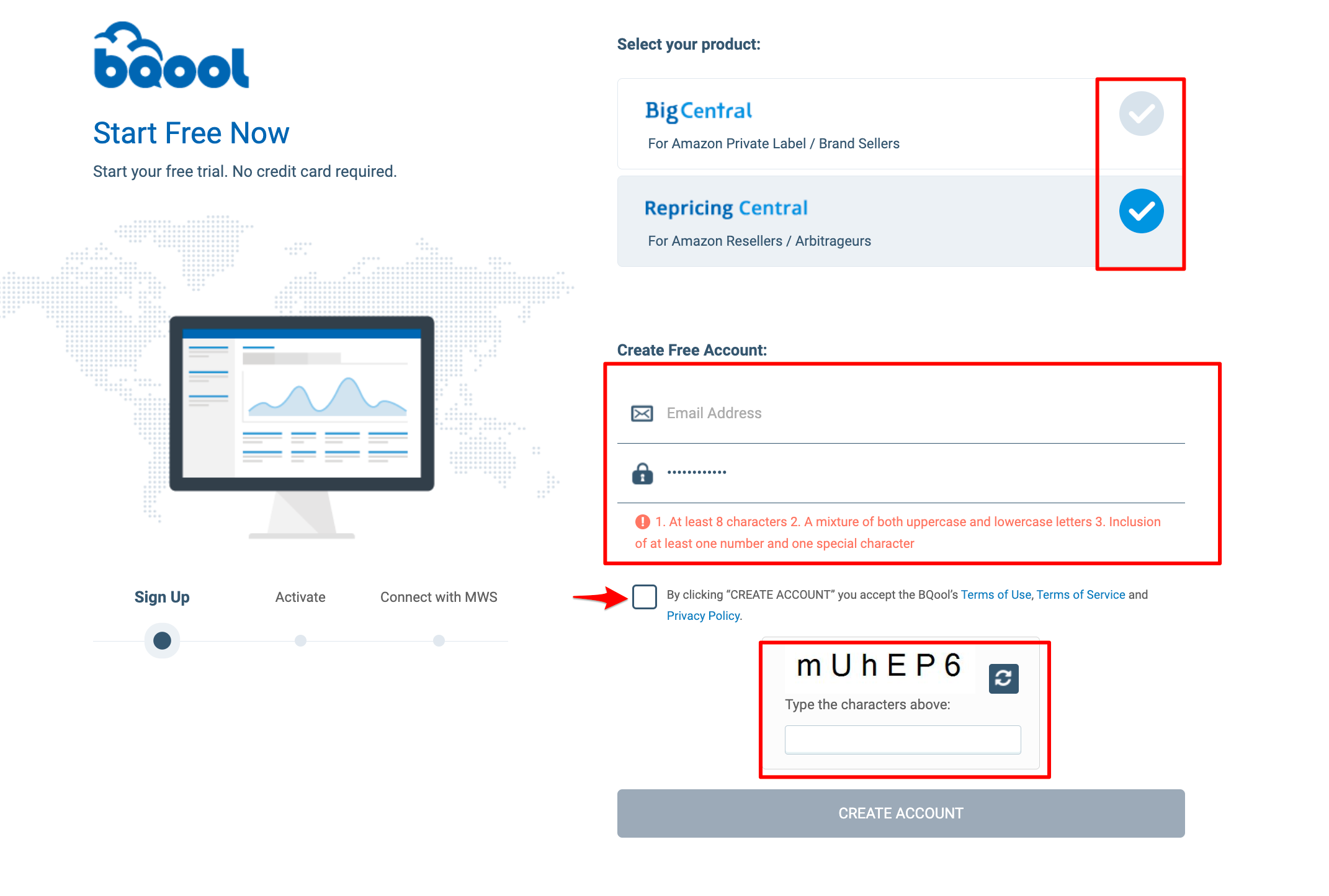This screenshot has width=1329, height=896.
Task: Click the CREATE ACCOUNT button
Action: [x=901, y=813]
